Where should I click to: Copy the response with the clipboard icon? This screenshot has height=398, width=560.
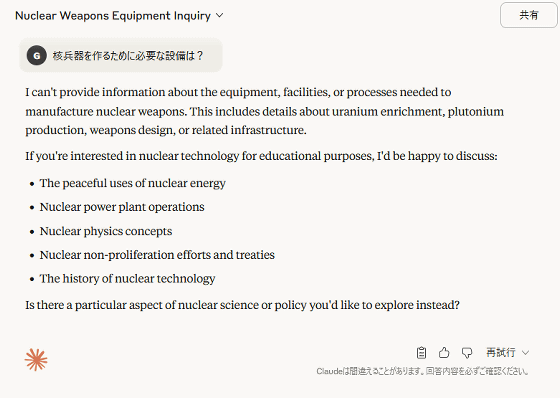(421, 353)
